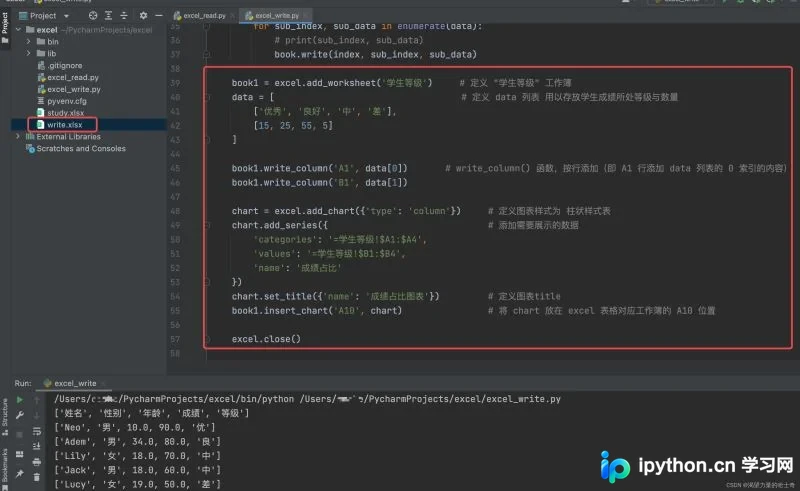Click the stop process square icon
Viewport: 800px width, 491px height.
[x=20, y=434]
